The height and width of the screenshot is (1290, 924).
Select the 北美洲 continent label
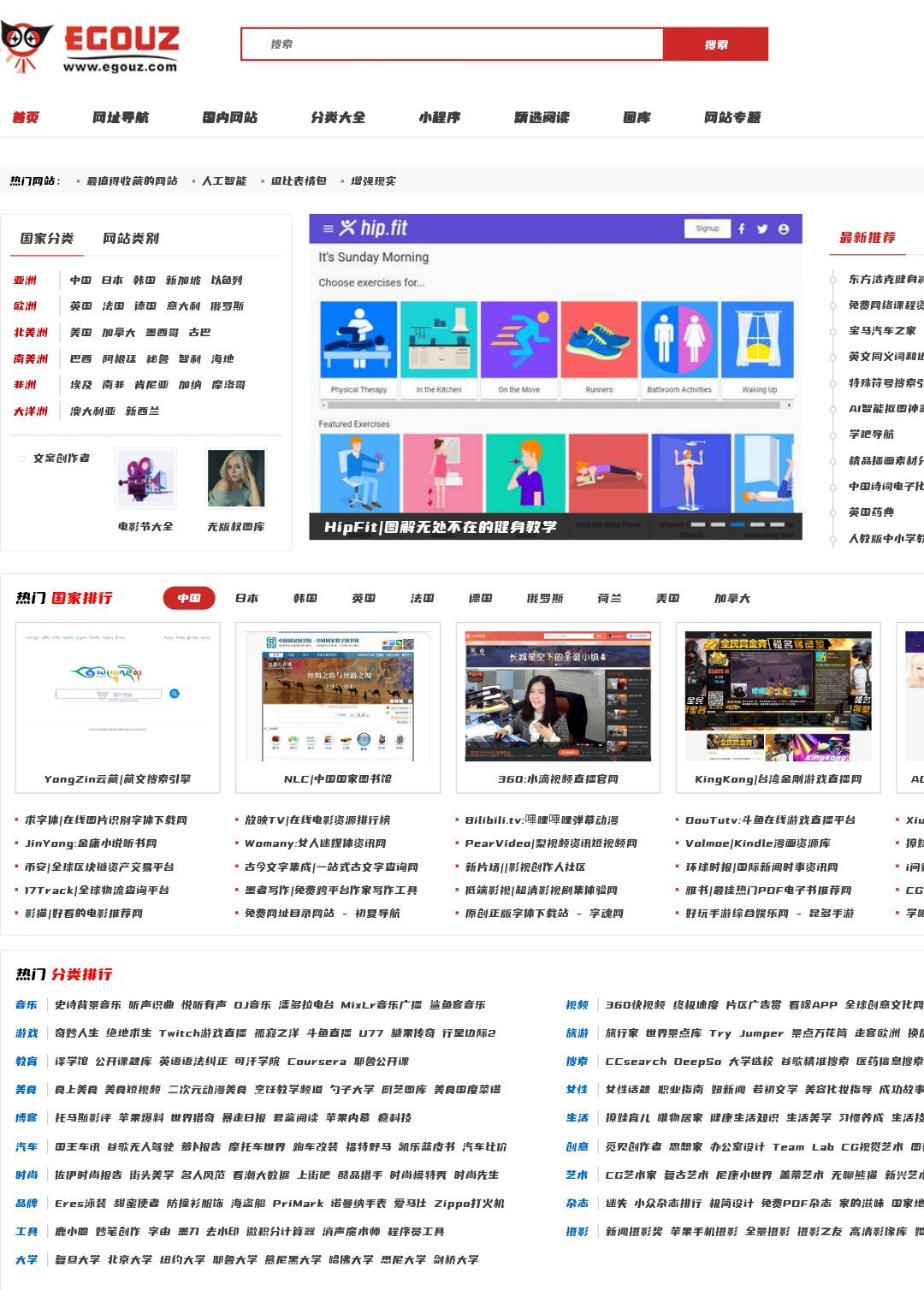(31, 332)
